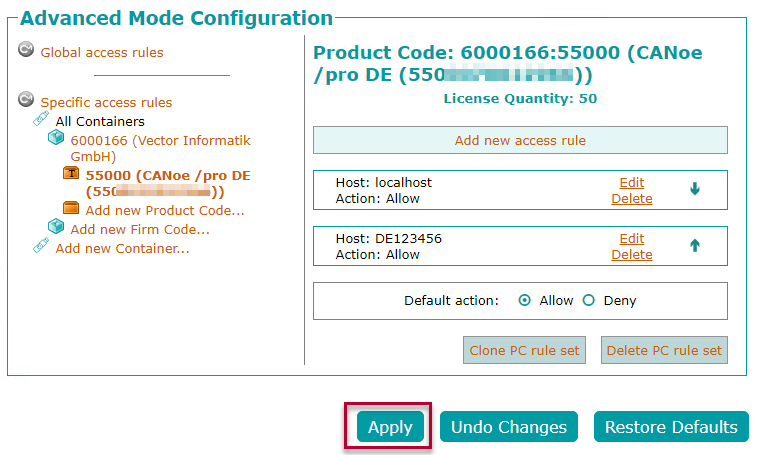Edit the localhost host rule
The width and height of the screenshot is (757, 455).
pos(631,183)
